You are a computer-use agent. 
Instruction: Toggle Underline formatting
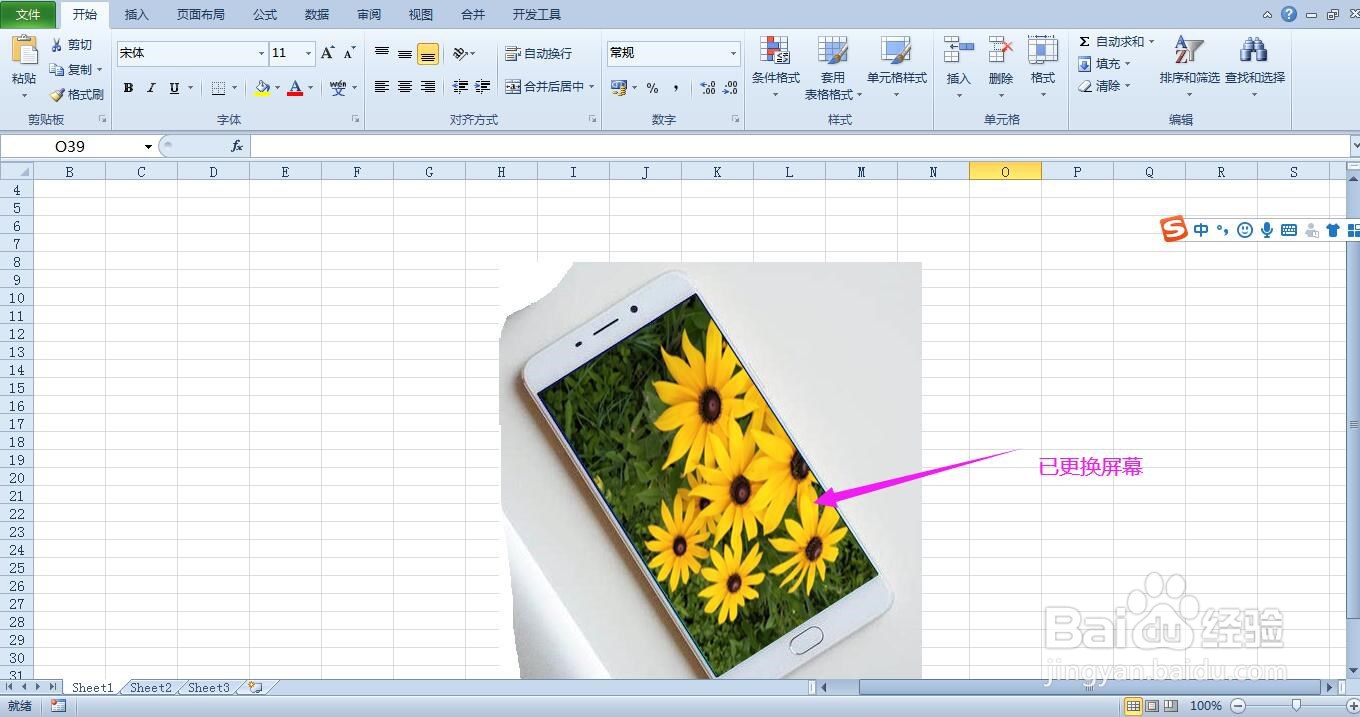(174, 88)
